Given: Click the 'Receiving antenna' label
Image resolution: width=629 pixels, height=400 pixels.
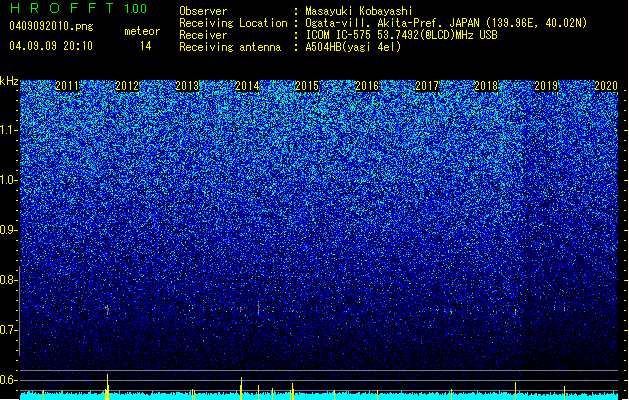Looking at the screenshot, I should (230, 47).
